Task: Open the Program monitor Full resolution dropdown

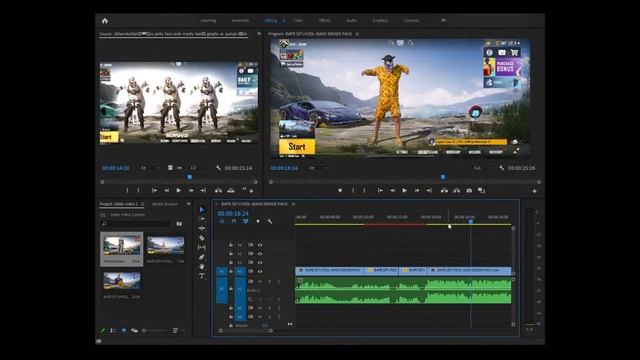Action: click(x=483, y=168)
